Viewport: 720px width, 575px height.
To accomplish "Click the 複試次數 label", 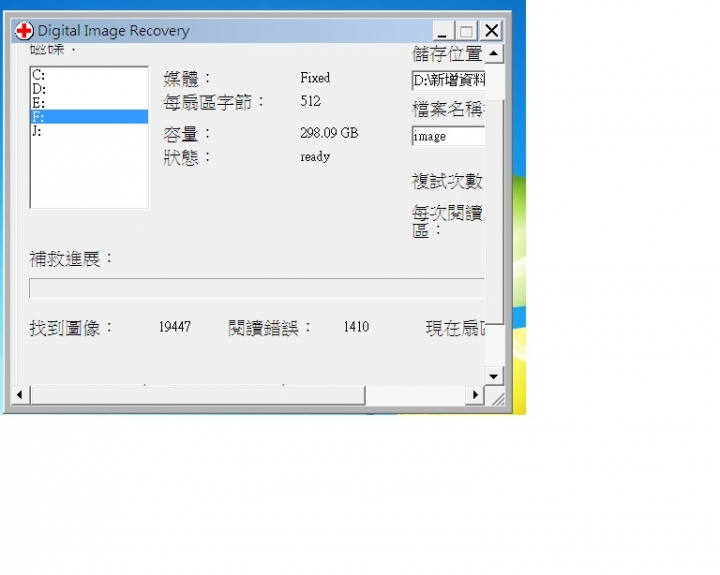I will coord(447,181).
